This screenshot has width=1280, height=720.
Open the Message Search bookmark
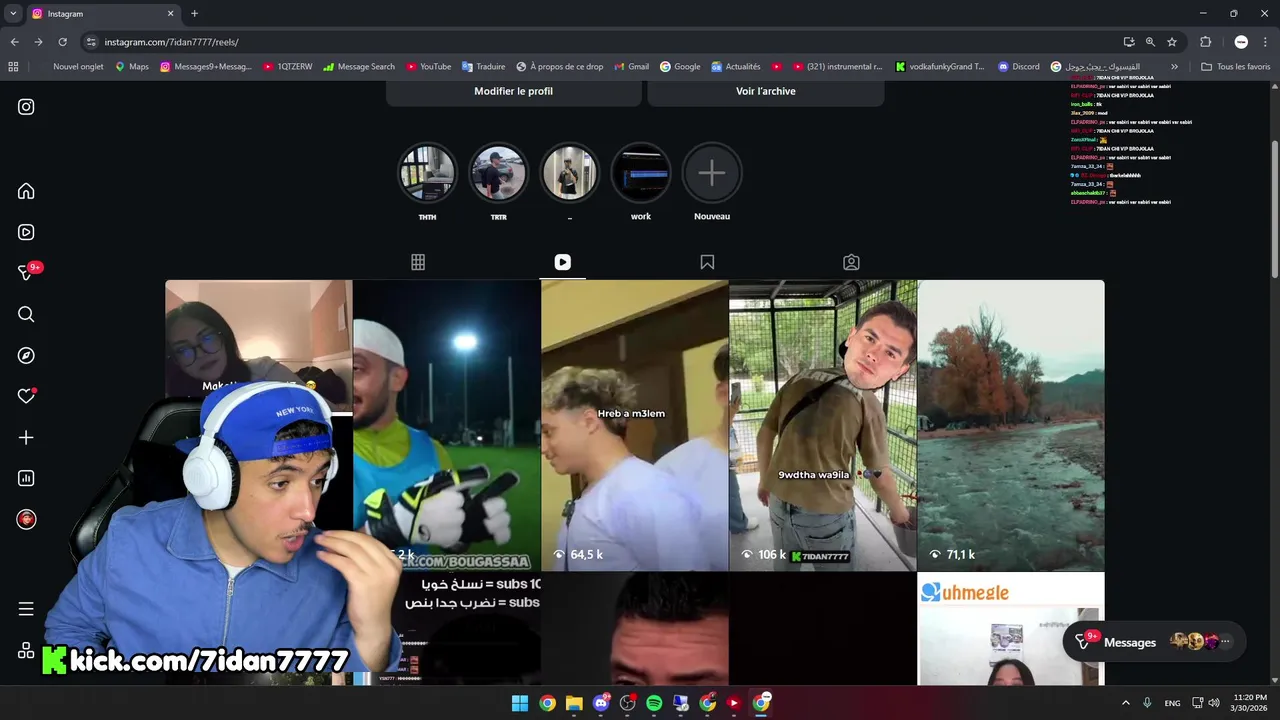point(359,67)
